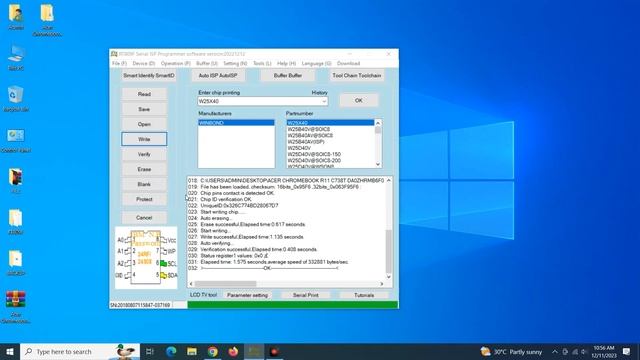Click the Blank check button

click(144, 184)
